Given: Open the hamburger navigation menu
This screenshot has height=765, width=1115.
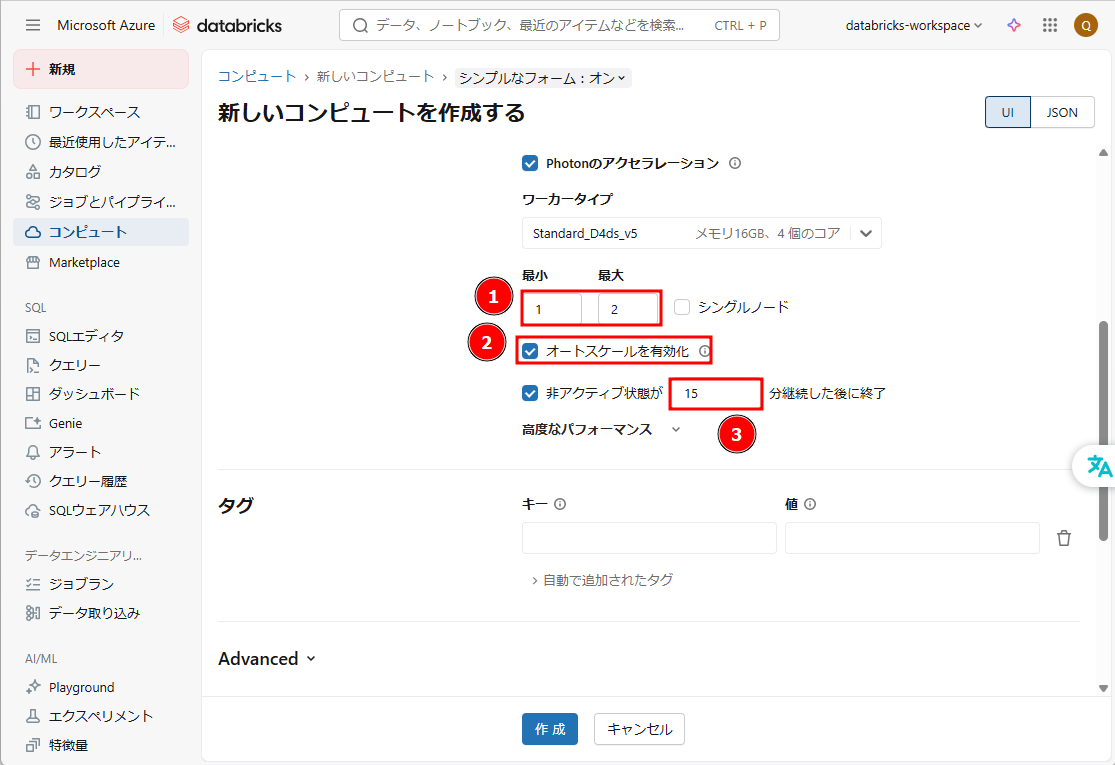Looking at the screenshot, I should pos(33,25).
